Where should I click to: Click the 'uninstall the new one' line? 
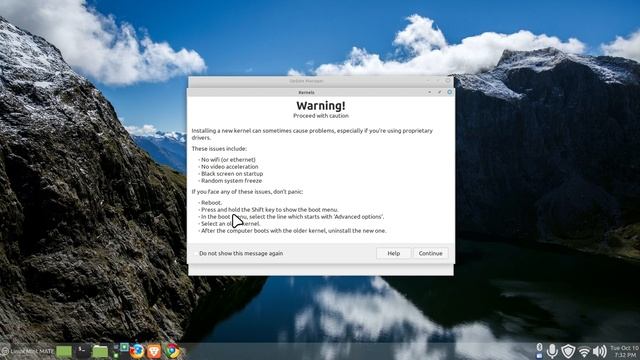[x=292, y=231]
